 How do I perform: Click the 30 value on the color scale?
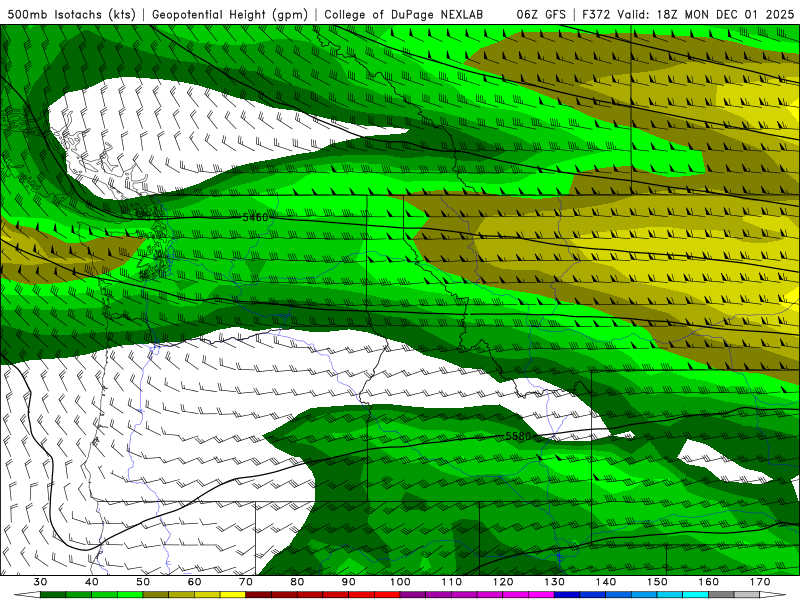point(40,582)
